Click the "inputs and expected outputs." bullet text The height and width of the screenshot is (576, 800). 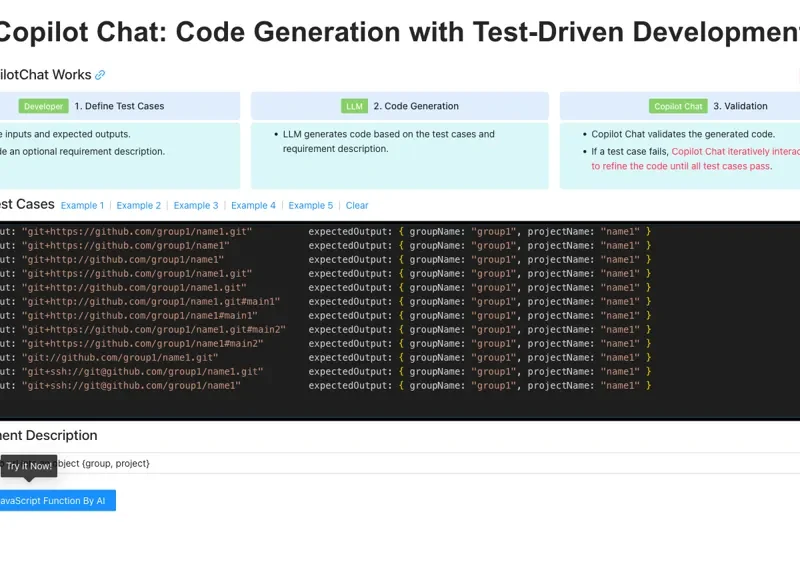pyautogui.click(x=67, y=134)
